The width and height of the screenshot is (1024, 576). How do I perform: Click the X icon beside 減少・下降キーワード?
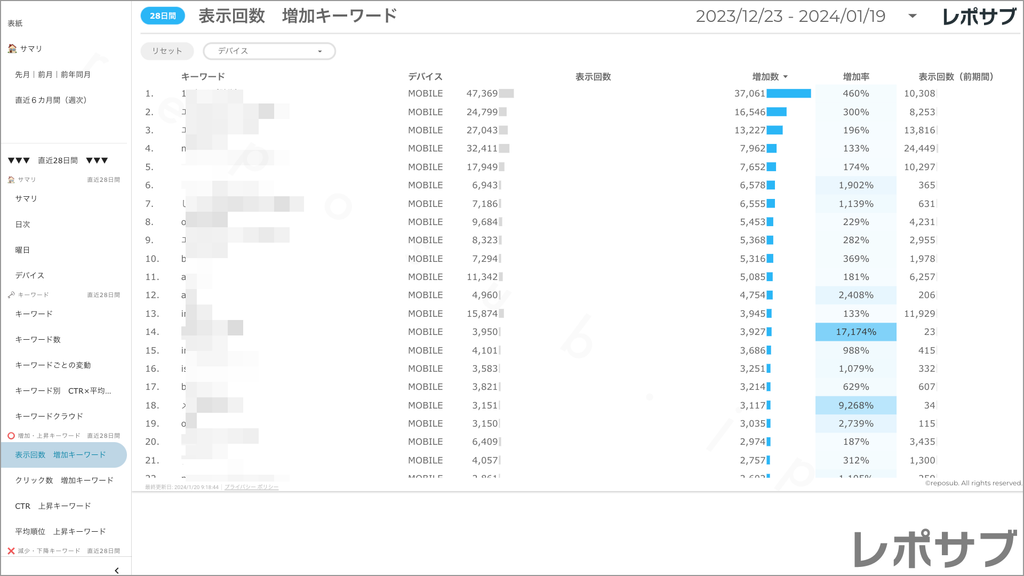(9, 551)
